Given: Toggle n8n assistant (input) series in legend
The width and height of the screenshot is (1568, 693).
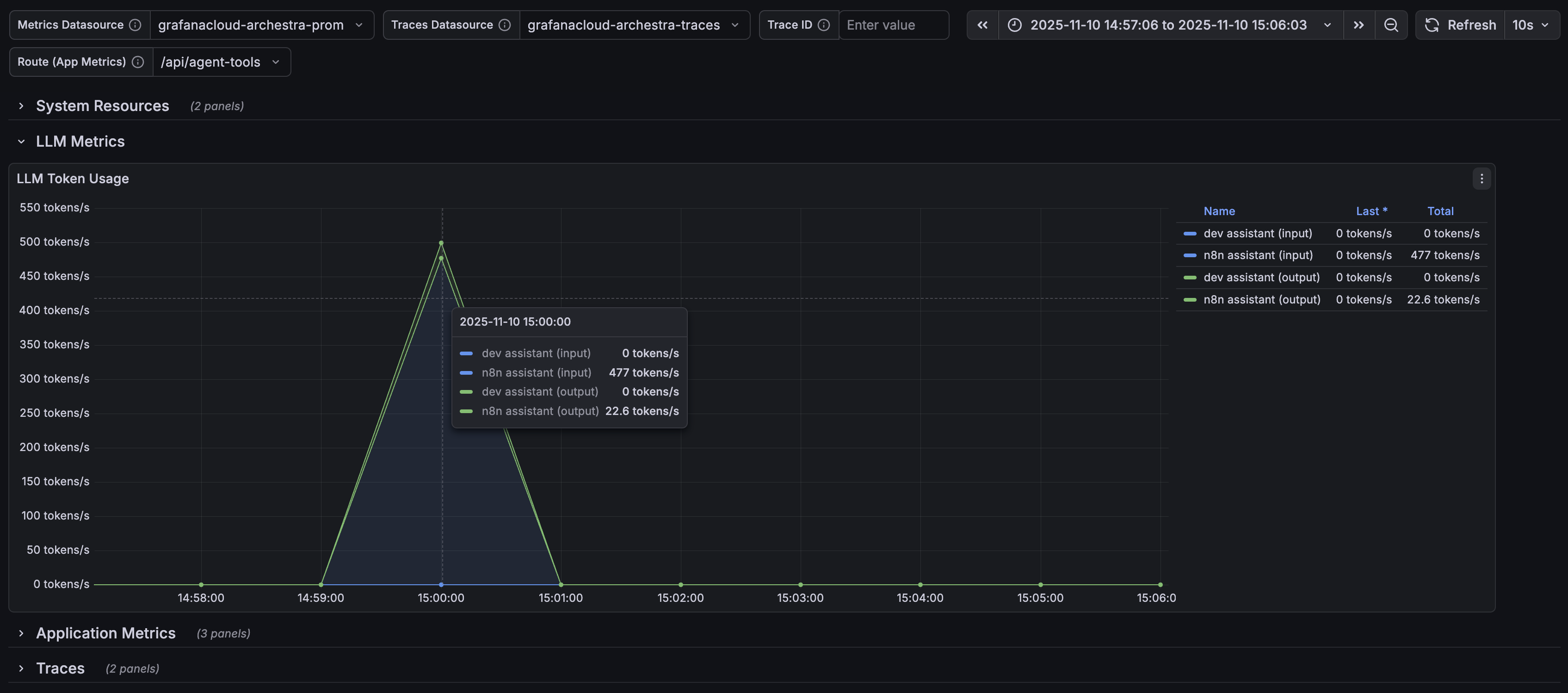Looking at the screenshot, I should point(1258,255).
